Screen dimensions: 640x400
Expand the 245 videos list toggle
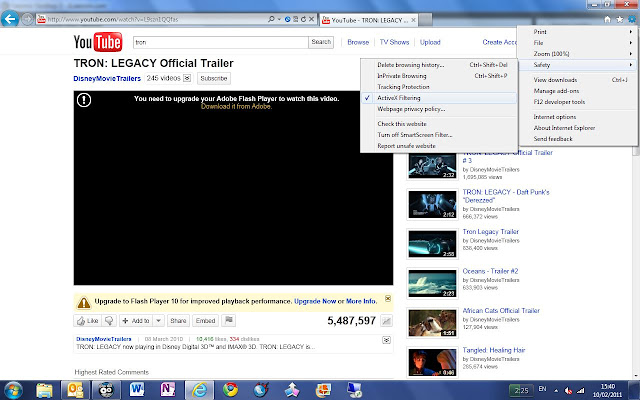point(187,78)
